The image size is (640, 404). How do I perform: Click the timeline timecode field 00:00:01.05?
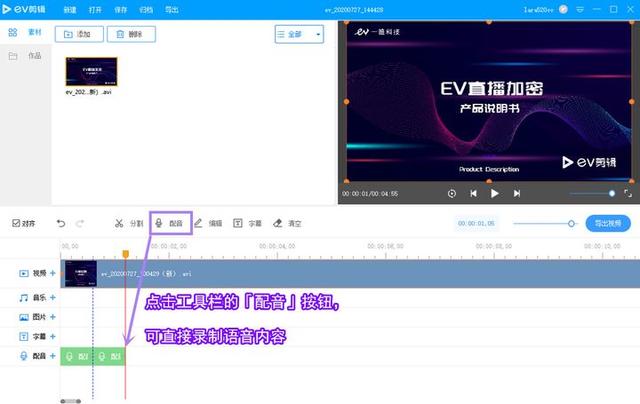click(476, 223)
